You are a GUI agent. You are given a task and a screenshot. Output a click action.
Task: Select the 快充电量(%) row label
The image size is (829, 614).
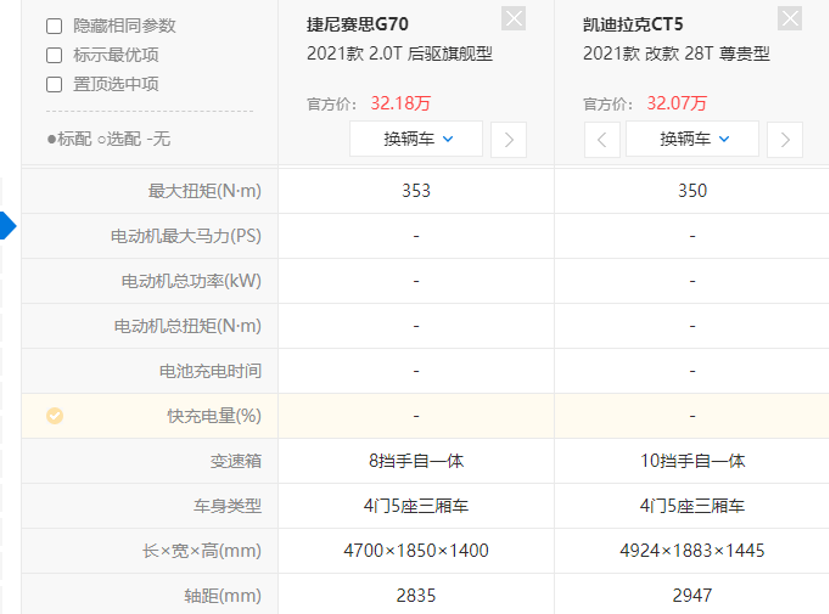[x=214, y=416]
